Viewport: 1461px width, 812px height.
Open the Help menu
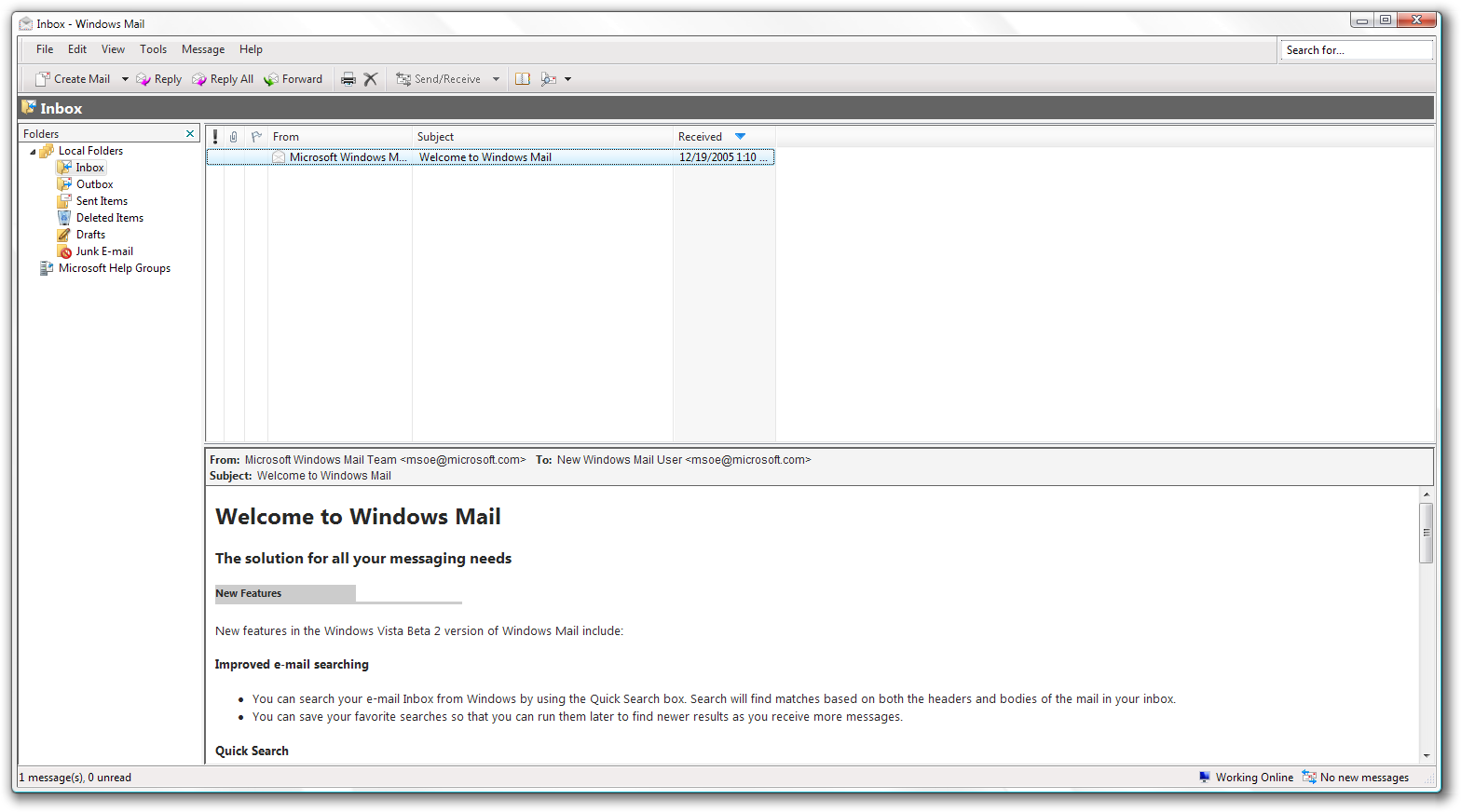pos(251,49)
